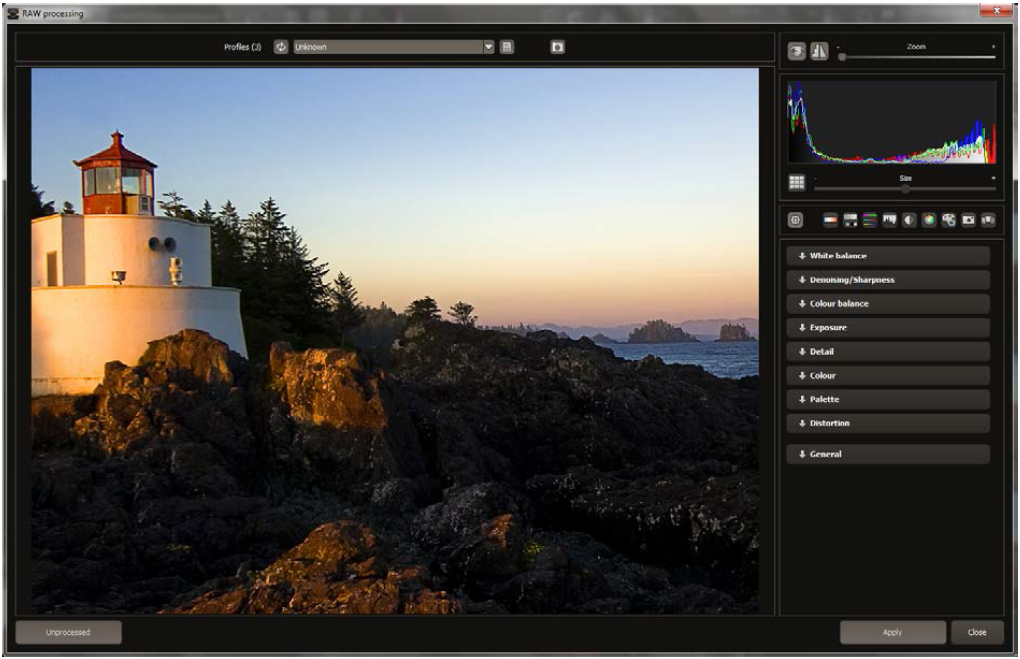Click the Profiles (3) label
This screenshot has height=659, width=1020.
(243, 47)
